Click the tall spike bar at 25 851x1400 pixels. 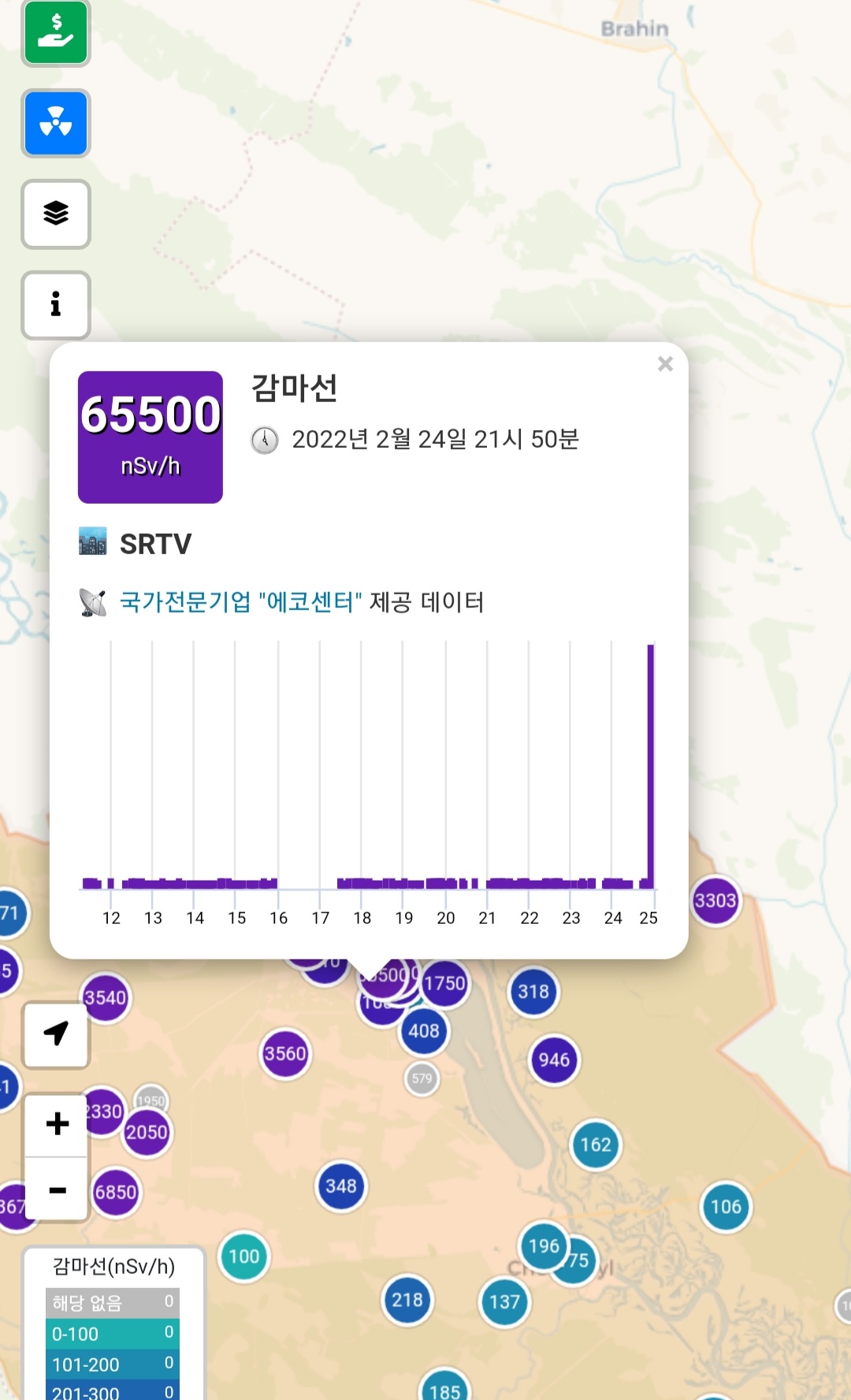pyautogui.click(x=651, y=766)
